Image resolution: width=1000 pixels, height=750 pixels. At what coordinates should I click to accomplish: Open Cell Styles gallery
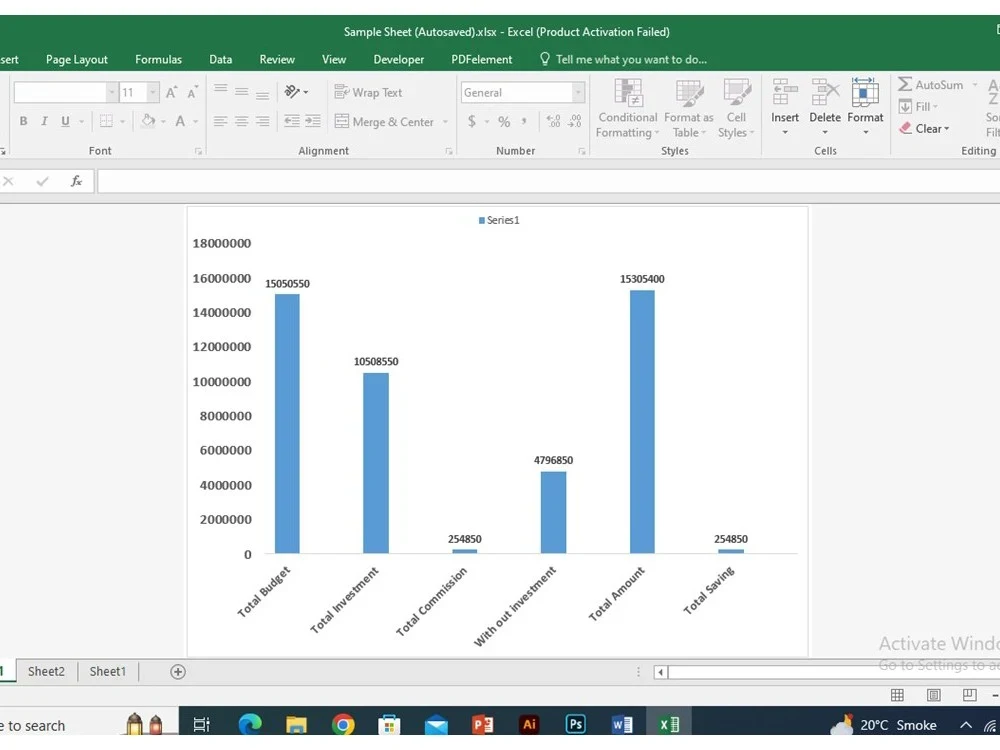(x=736, y=108)
